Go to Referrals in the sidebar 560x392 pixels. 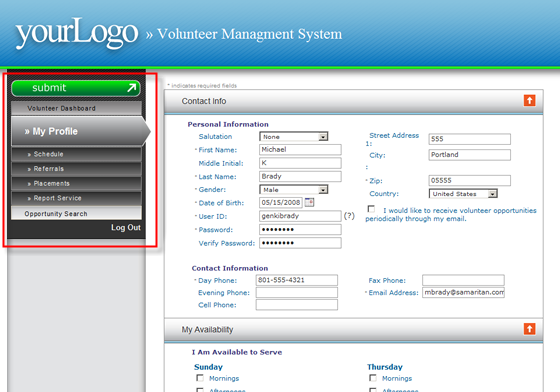[x=76, y=169]
